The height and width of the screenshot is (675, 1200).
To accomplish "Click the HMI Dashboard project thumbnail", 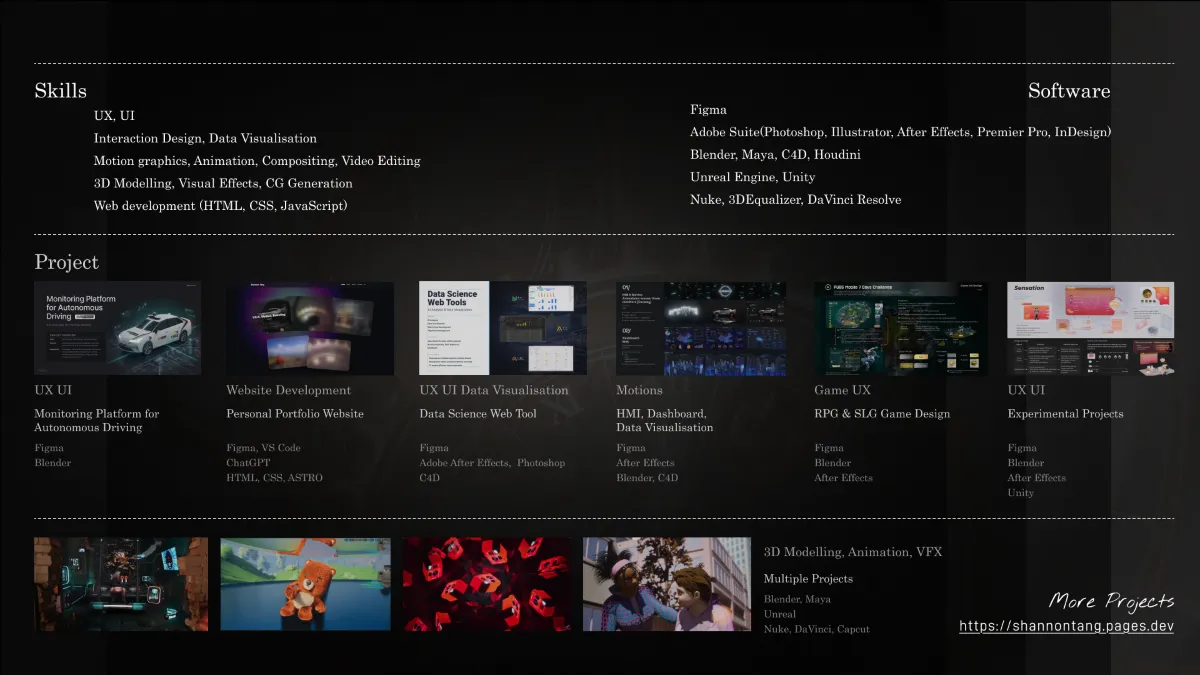I will [x=700, y=328].
